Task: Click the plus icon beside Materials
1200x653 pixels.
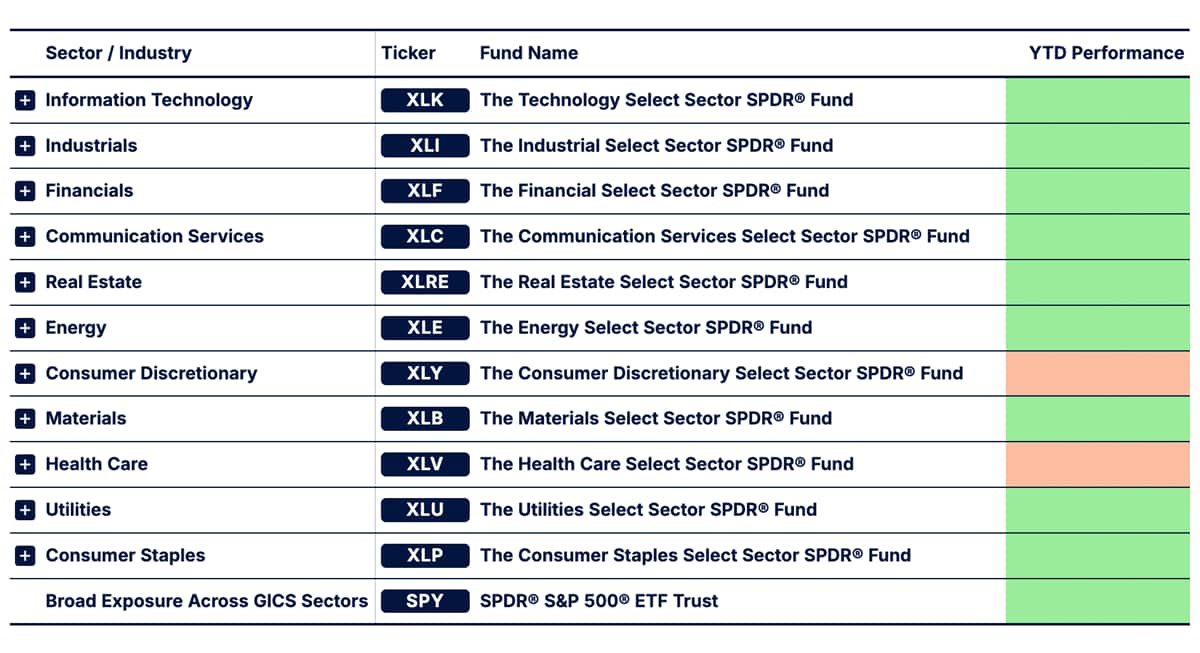Action: point(26,419)
